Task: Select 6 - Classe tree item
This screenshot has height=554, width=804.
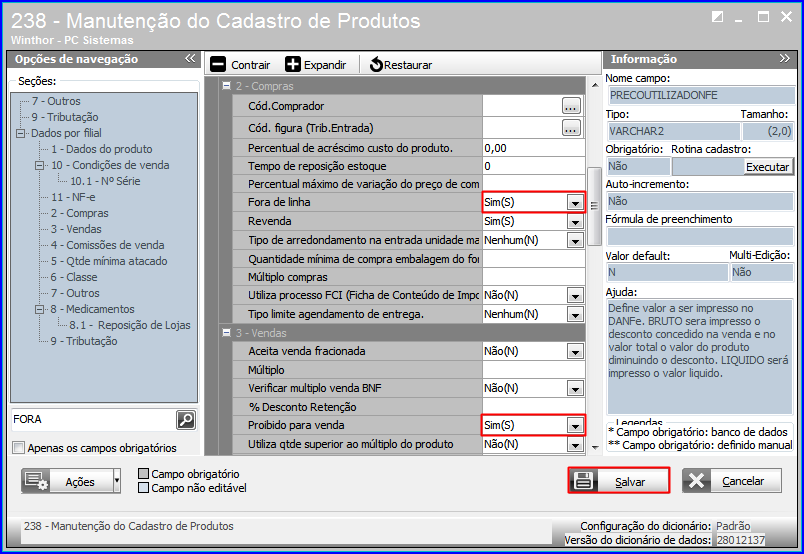Action: pyautogui.click(x=74, y=277)
